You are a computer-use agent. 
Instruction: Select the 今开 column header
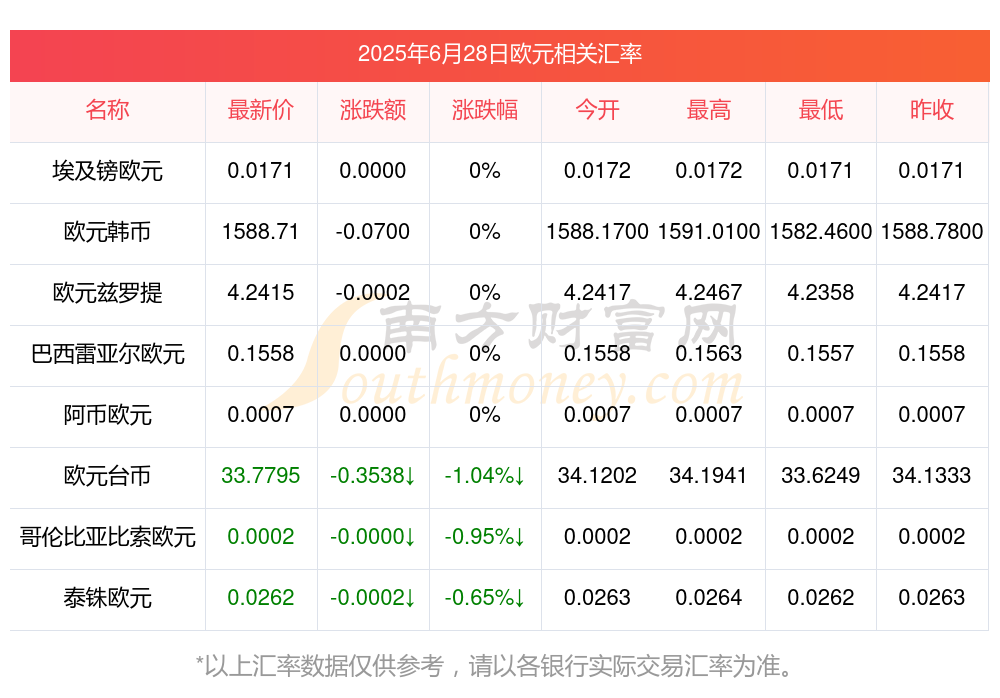tap(597, 110)
